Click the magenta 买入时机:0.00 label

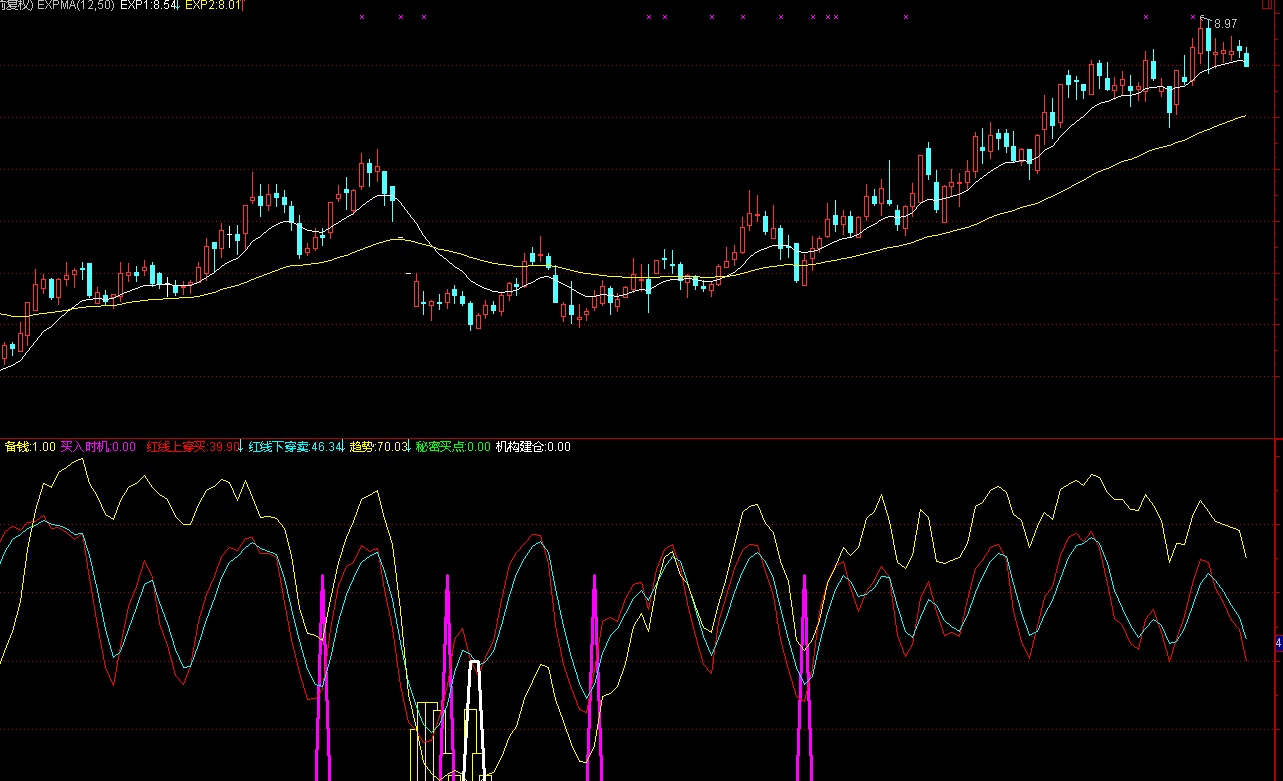click(x=98, y=447)
